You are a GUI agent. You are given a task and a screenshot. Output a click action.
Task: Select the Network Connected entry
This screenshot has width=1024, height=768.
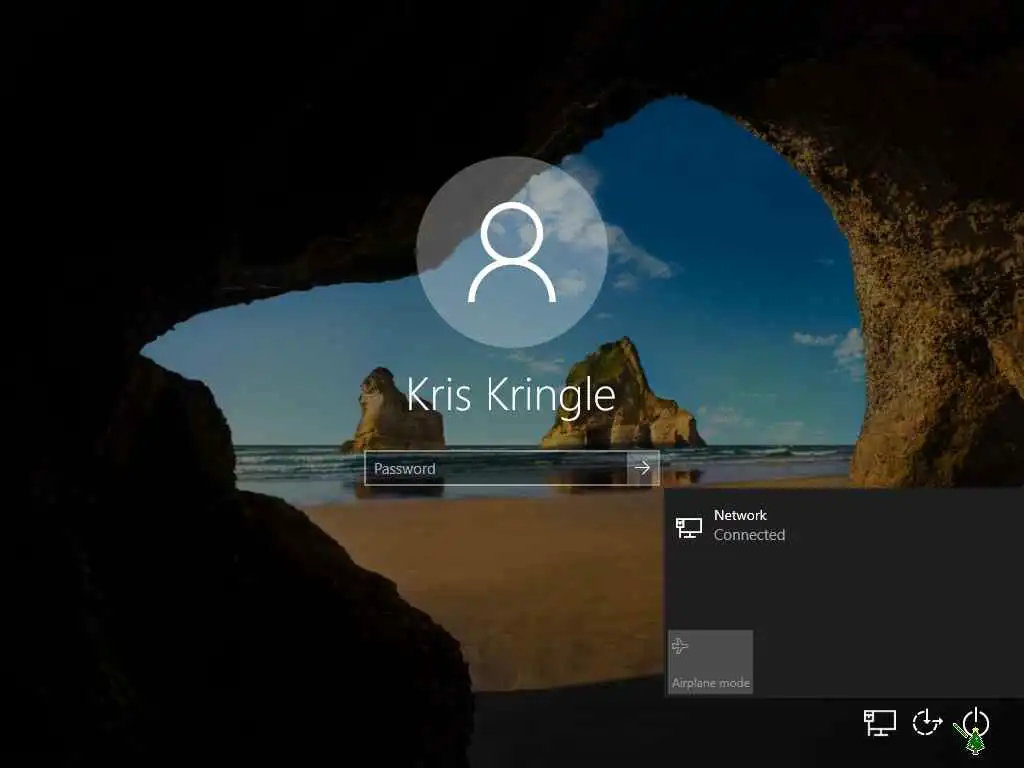click(x=844, y=525)
